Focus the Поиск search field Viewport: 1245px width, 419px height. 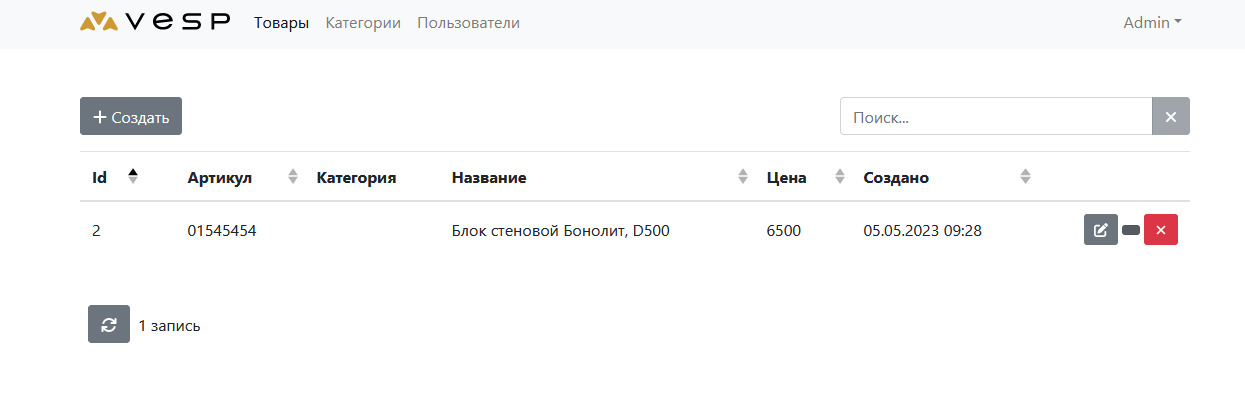pyautogui.click(x=996, y=116)
